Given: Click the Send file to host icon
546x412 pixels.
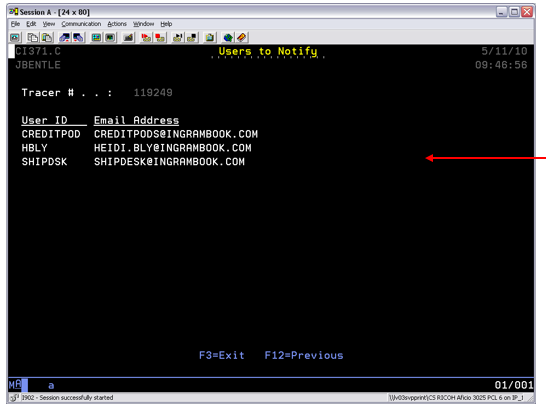Looking at the screenshot, I should [64, 37].
